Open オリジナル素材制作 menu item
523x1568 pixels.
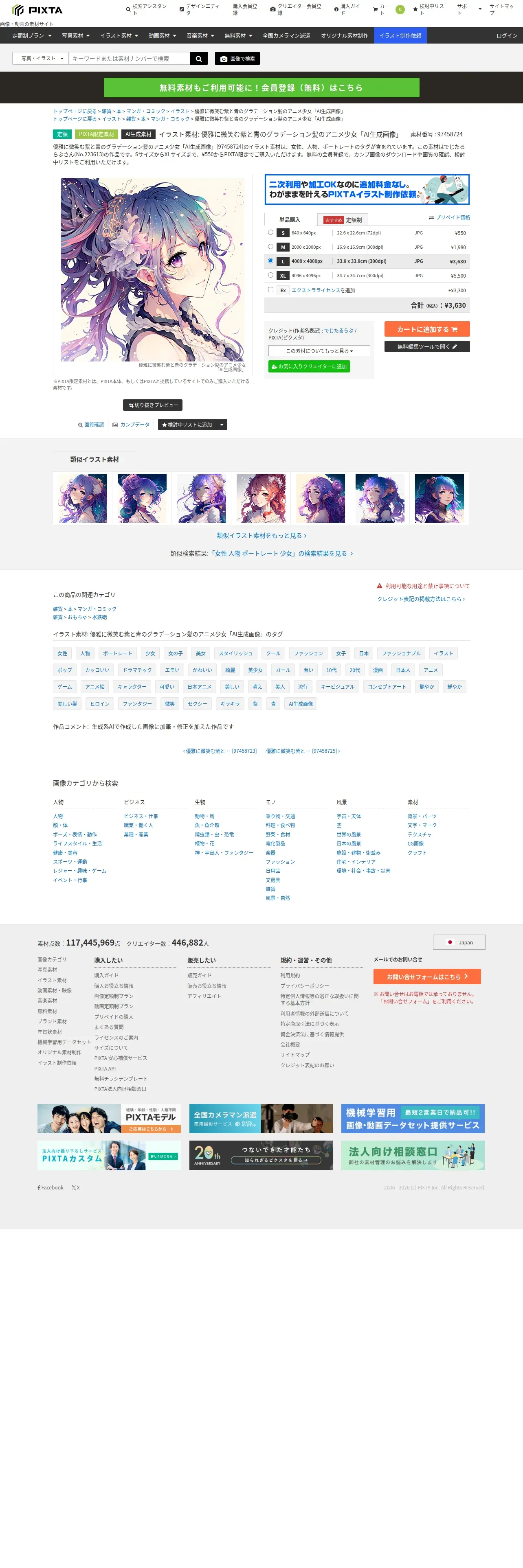tap(345, 36)
